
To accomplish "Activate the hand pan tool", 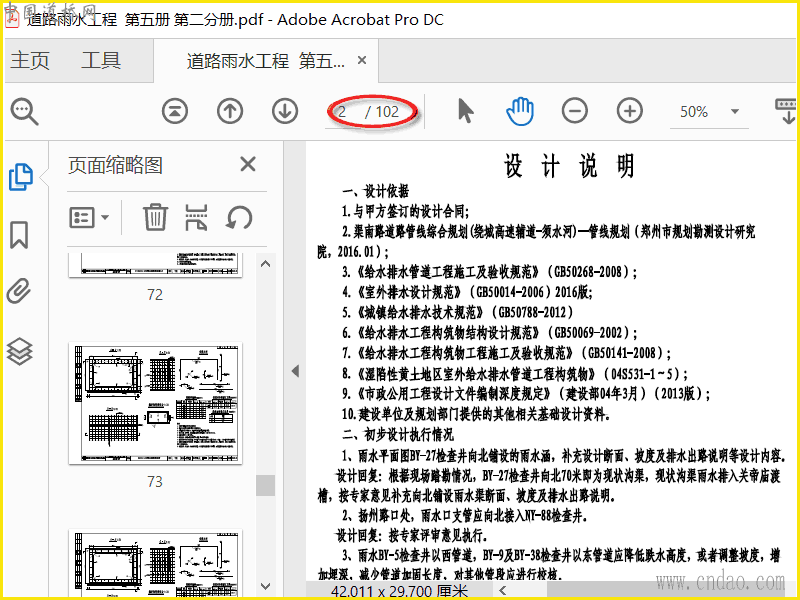I will pyautogui.click(x=520, y=111).
